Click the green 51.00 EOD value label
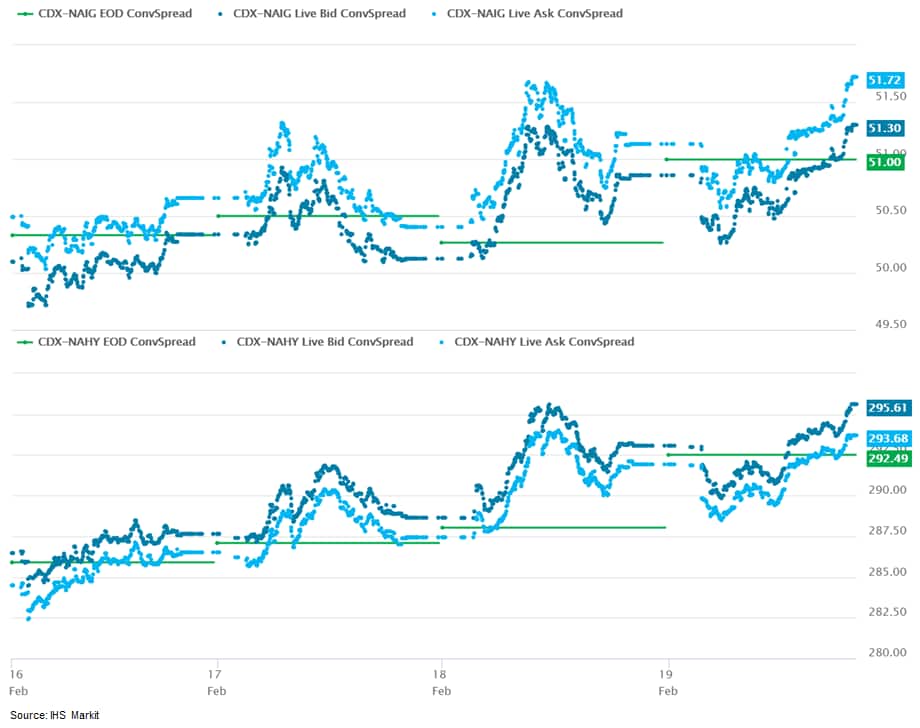Viewport: 920px width, 728px height. [886, 162]
